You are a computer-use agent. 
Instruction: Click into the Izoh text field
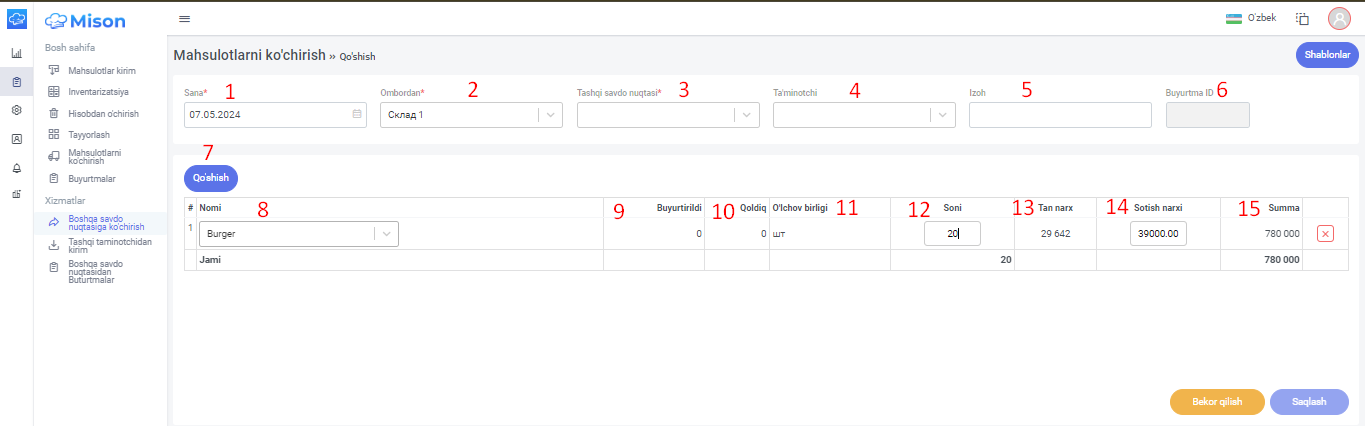click(1060, 115)
